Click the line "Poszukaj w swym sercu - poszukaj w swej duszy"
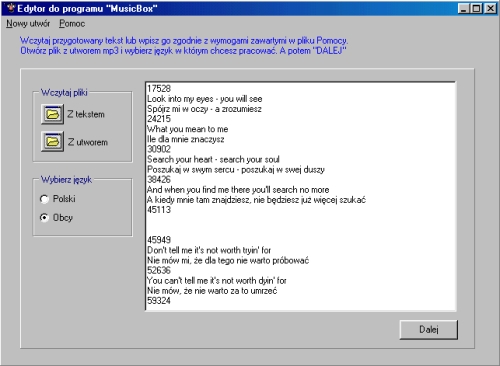The height and width of the screenshot is (366, 500). click(236, 170)
